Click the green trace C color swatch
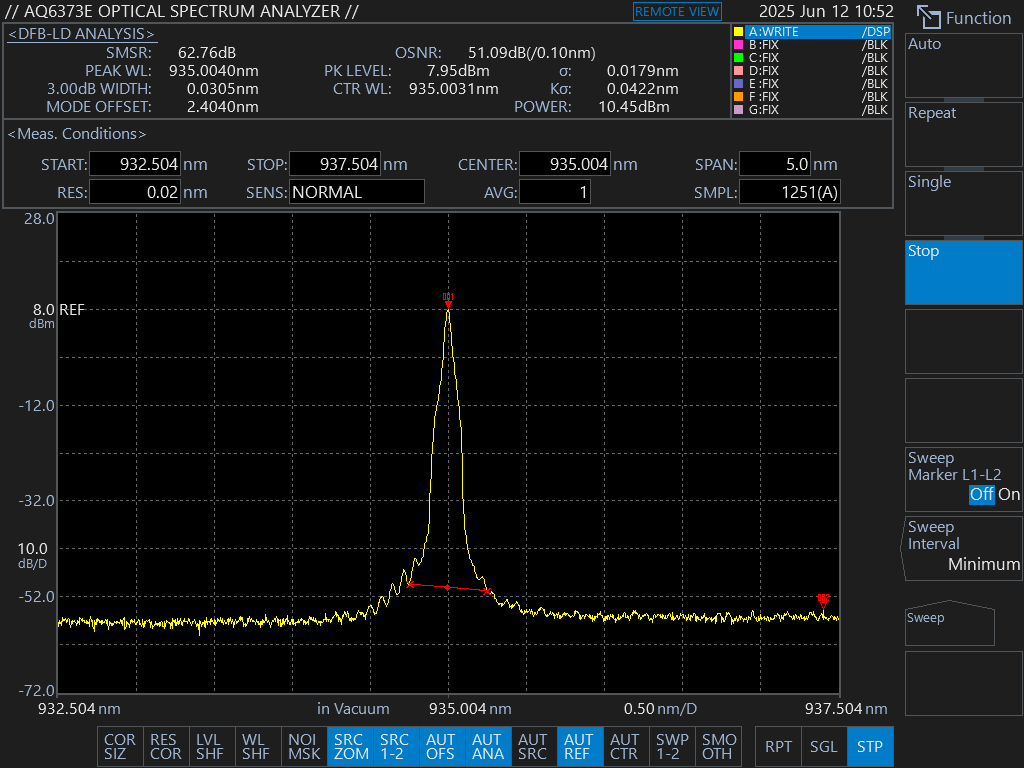1024x768 pixels. tap(738, 58)
